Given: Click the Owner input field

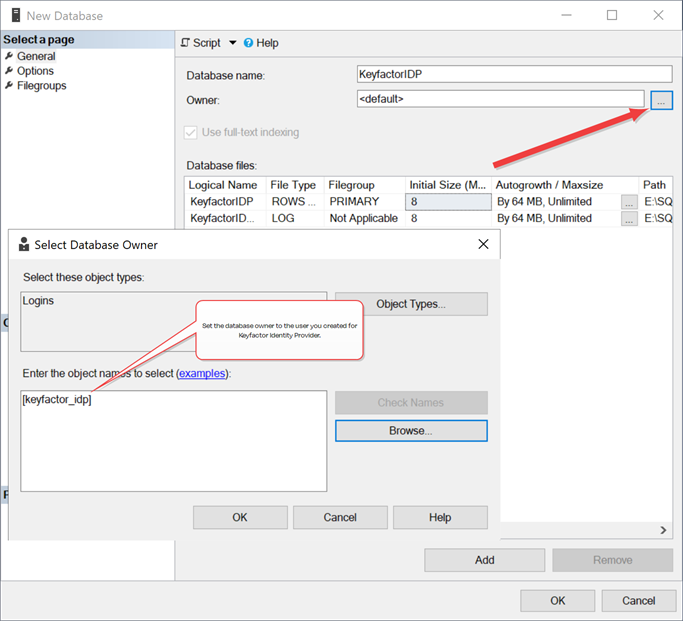Looking at the screenshot, I should (x=500, y=99).
